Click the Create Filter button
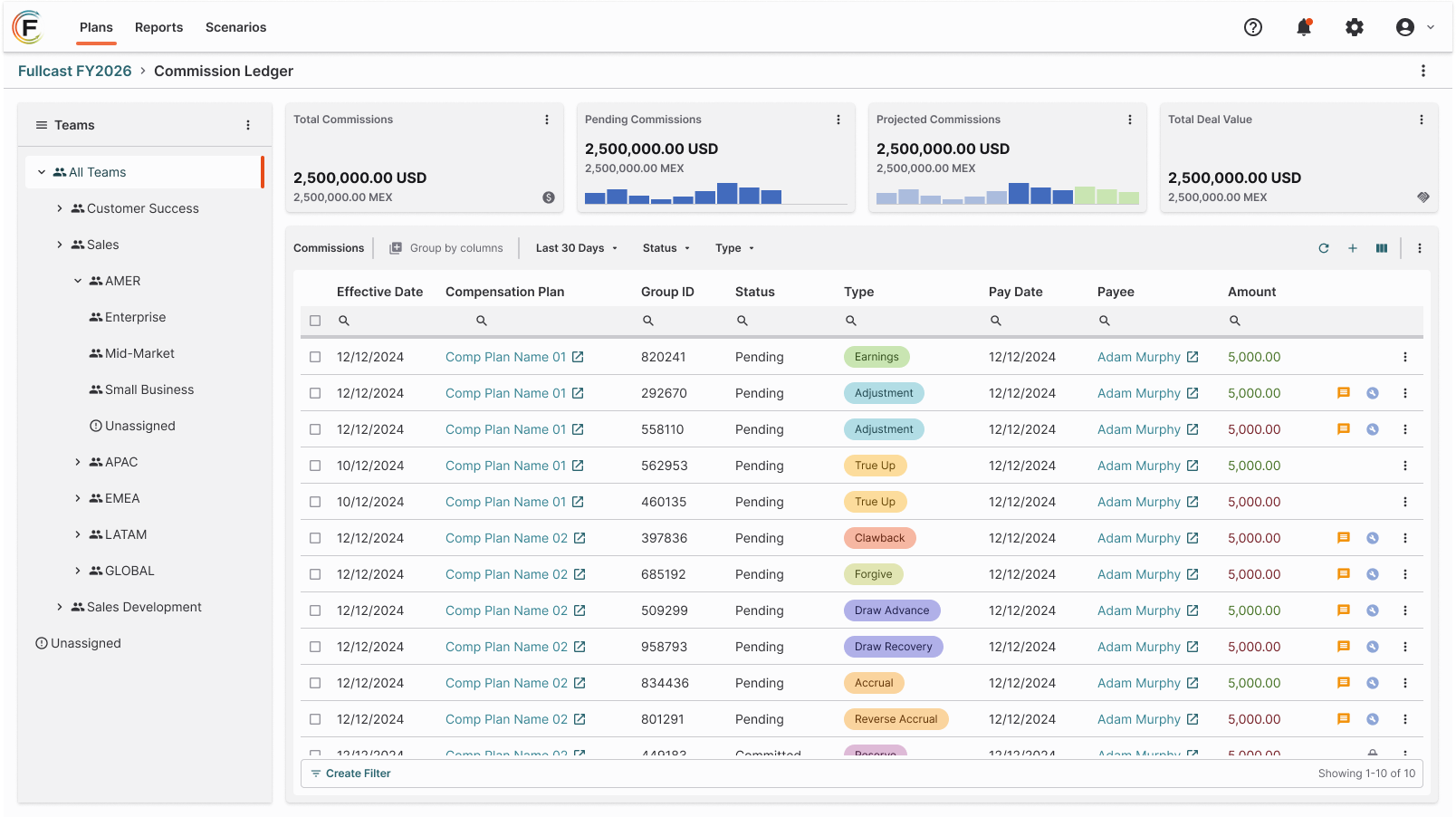 point(351,774)
